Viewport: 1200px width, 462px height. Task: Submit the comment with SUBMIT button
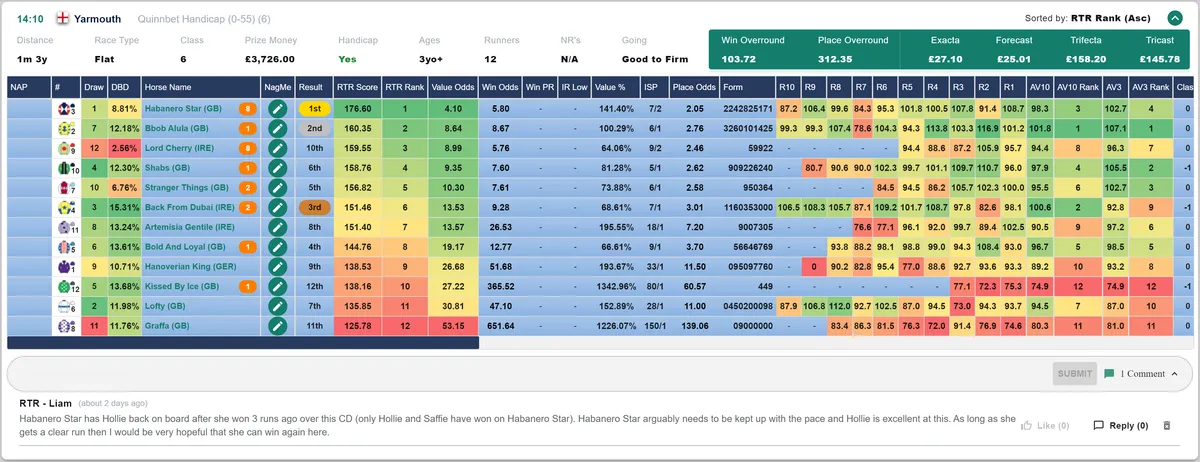click(x=1075, y=374)
